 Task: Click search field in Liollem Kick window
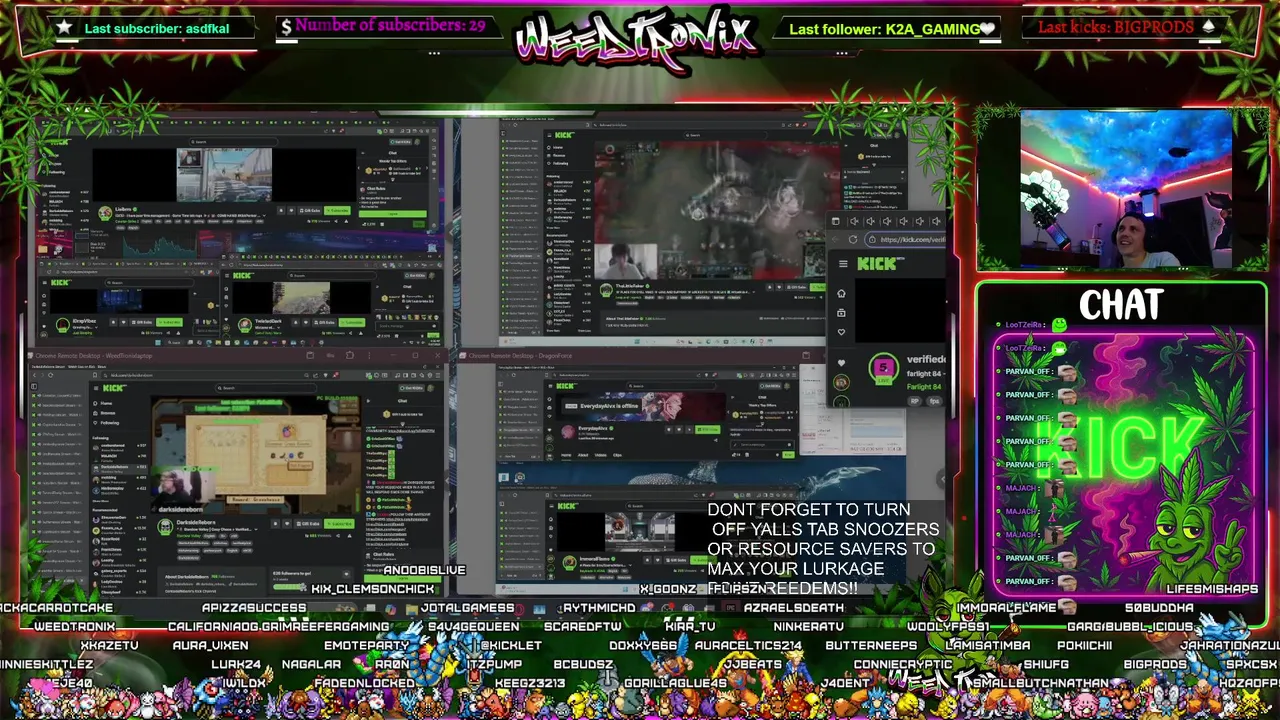pos(233,142)
